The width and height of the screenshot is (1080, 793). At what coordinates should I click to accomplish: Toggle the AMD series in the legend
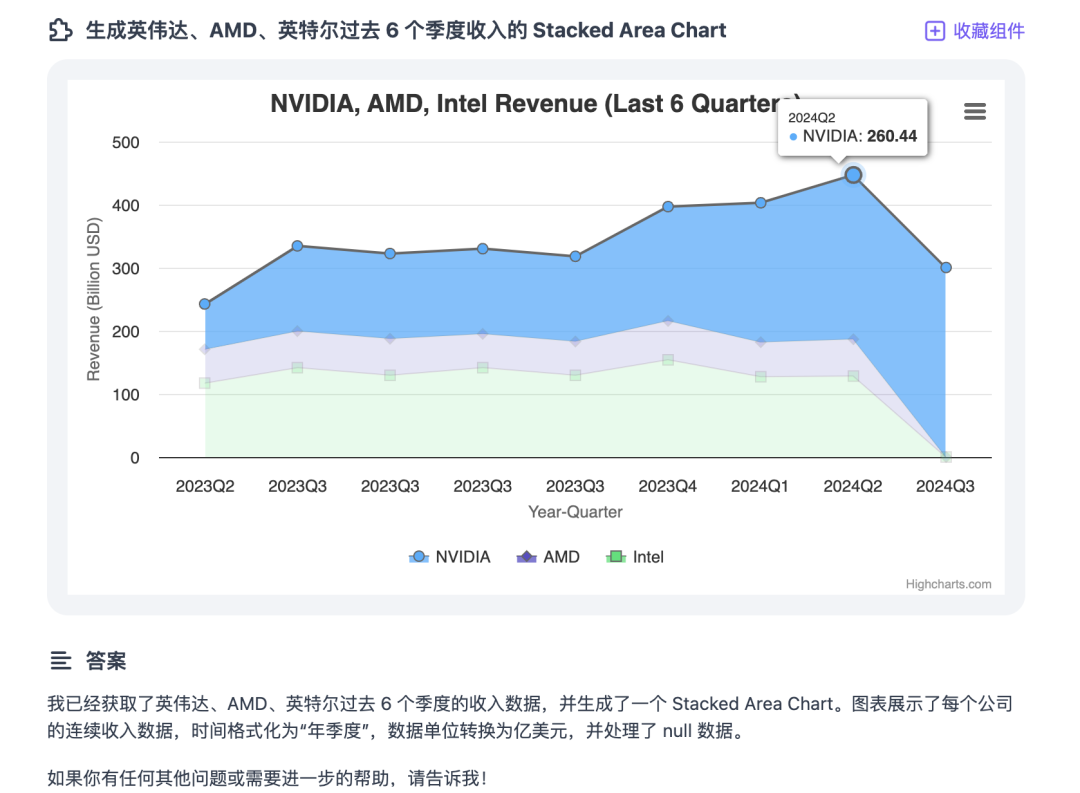548,557
